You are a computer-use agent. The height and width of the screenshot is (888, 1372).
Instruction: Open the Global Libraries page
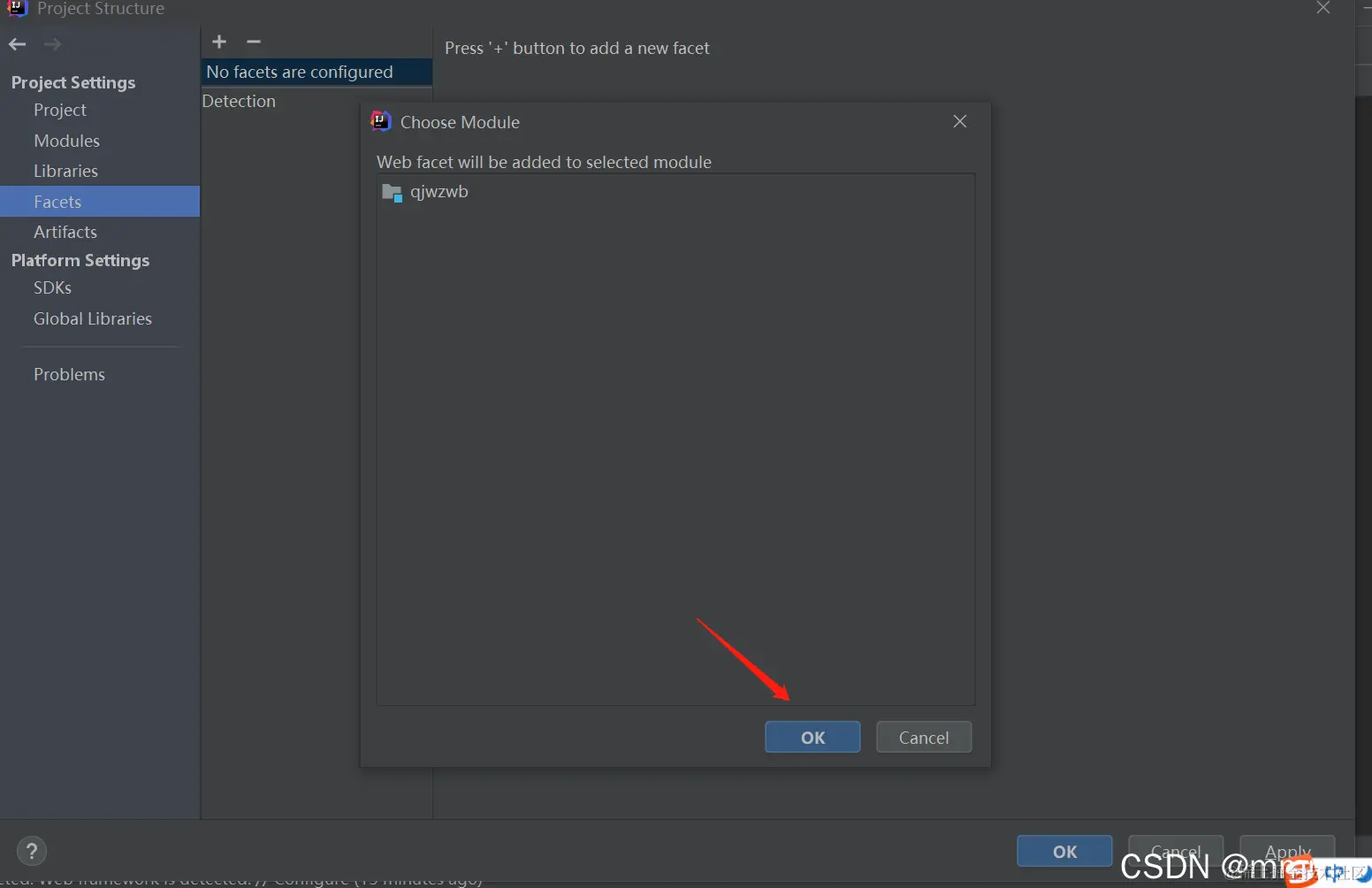coord(93,318)
